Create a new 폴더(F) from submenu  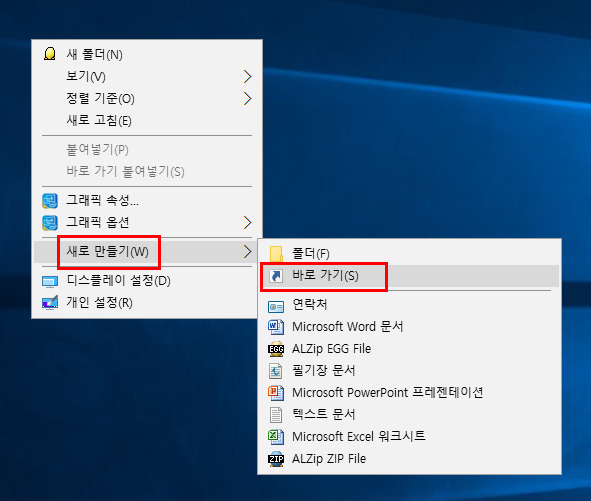[x=410, y=254]
